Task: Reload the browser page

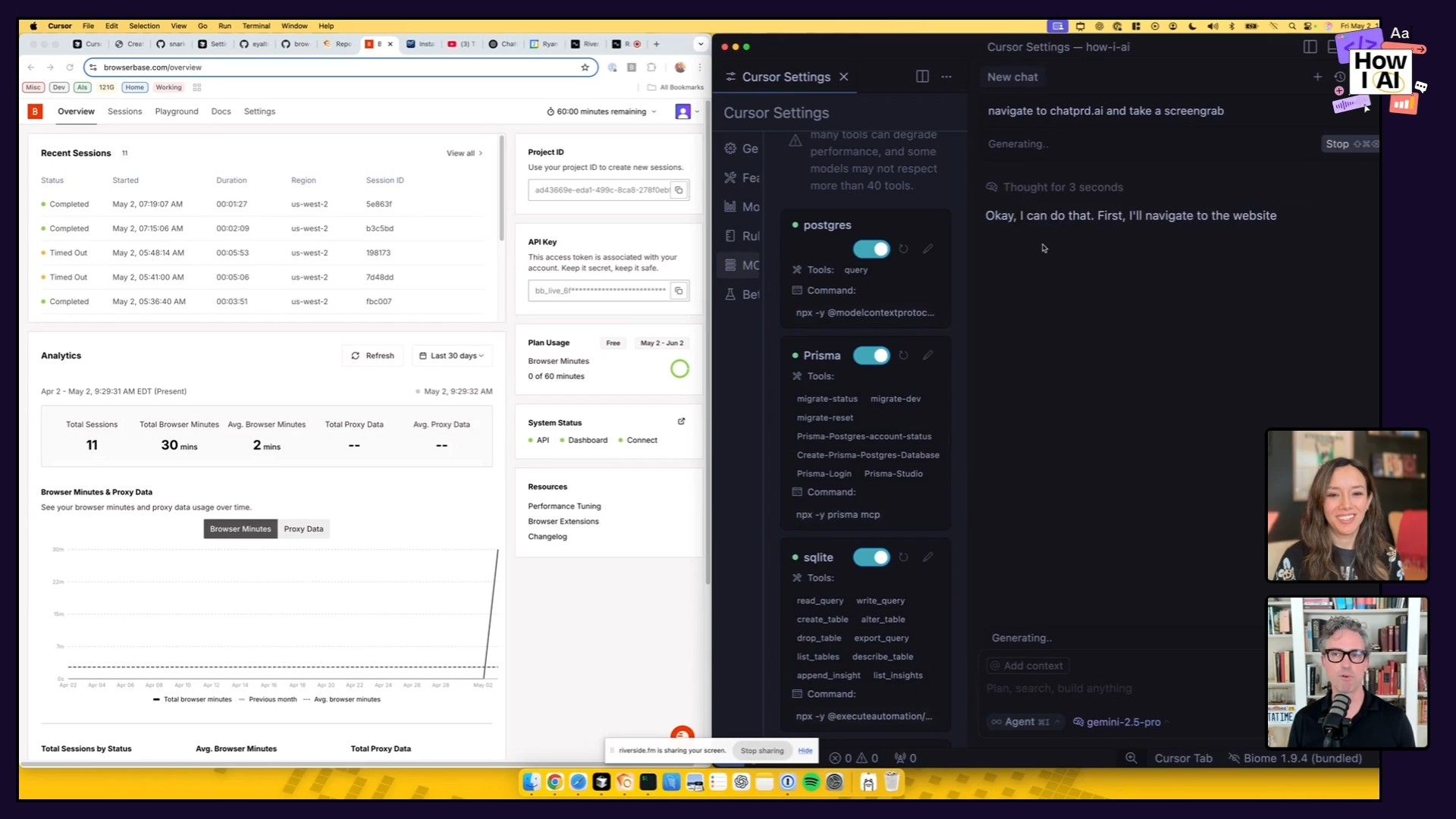Action: [x=70, y=67]
